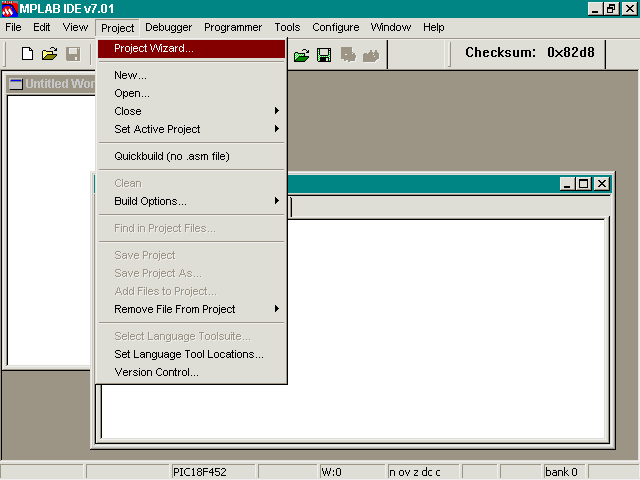Open the Help menu

pyautogui.click(x=433, y=27)
